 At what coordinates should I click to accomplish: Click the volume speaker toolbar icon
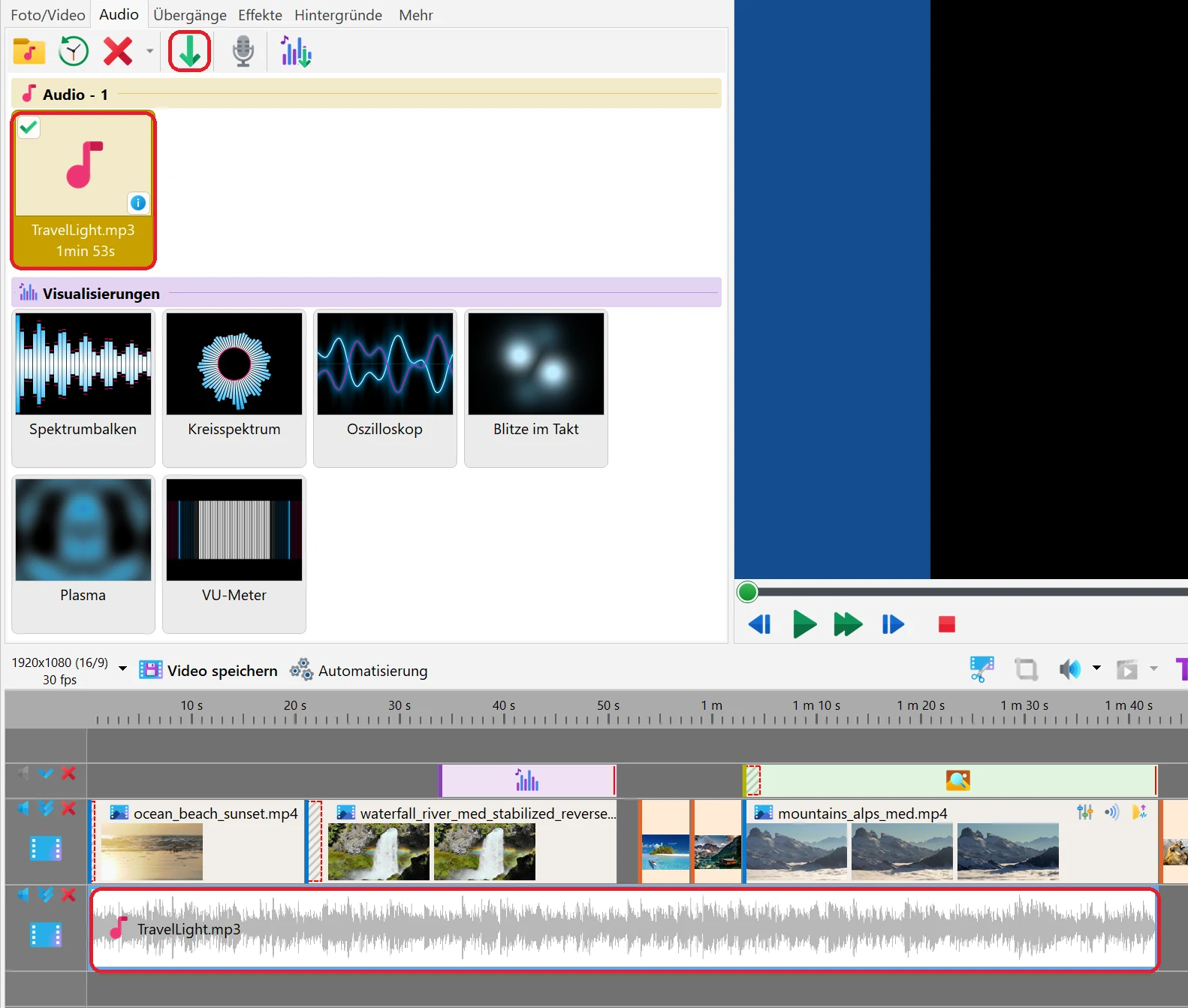click(1069, 668)
